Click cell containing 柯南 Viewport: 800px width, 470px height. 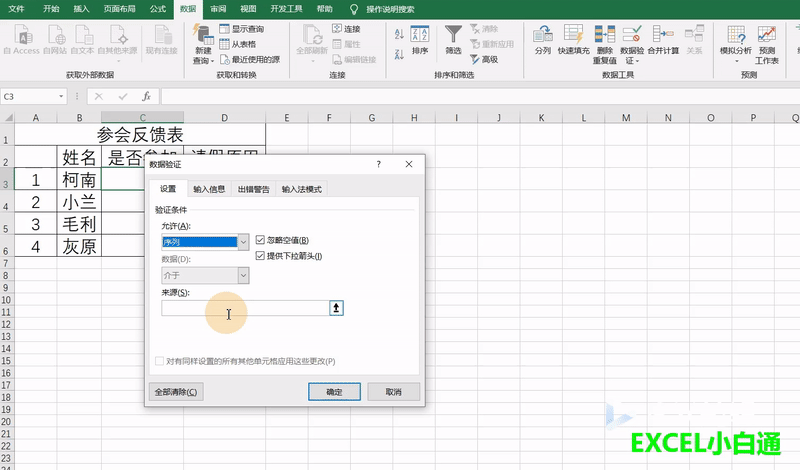click(79, 179)
